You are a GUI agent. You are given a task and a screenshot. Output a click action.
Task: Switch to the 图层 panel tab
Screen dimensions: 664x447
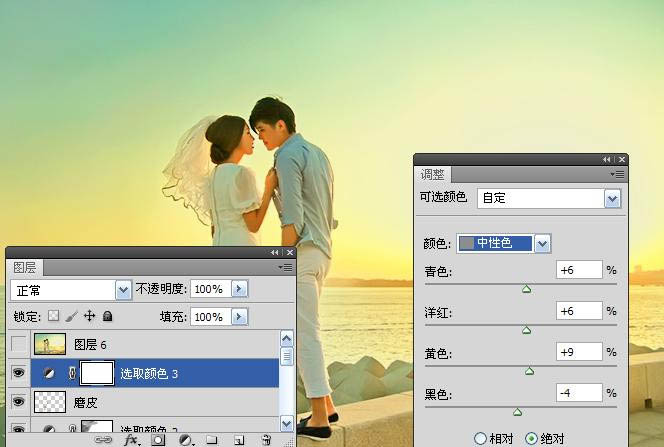coord(24,267)
